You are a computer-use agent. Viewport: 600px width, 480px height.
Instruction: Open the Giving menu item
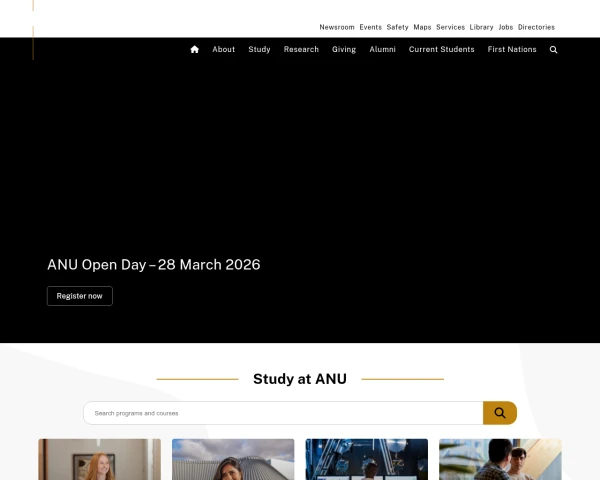tap(344, 49)
